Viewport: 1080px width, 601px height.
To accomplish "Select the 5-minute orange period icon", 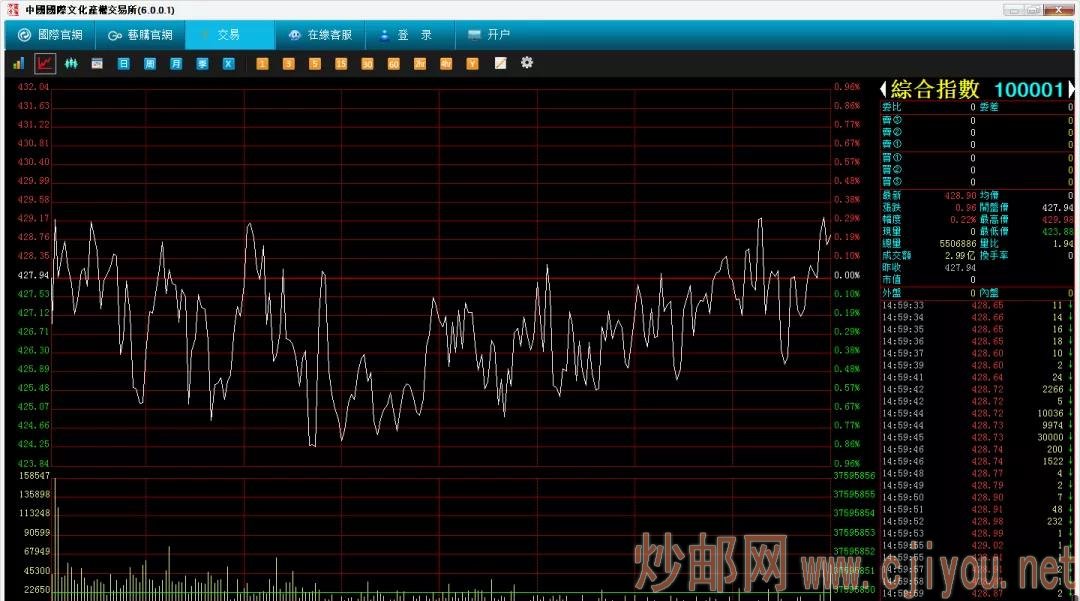I will click(314, 63).
